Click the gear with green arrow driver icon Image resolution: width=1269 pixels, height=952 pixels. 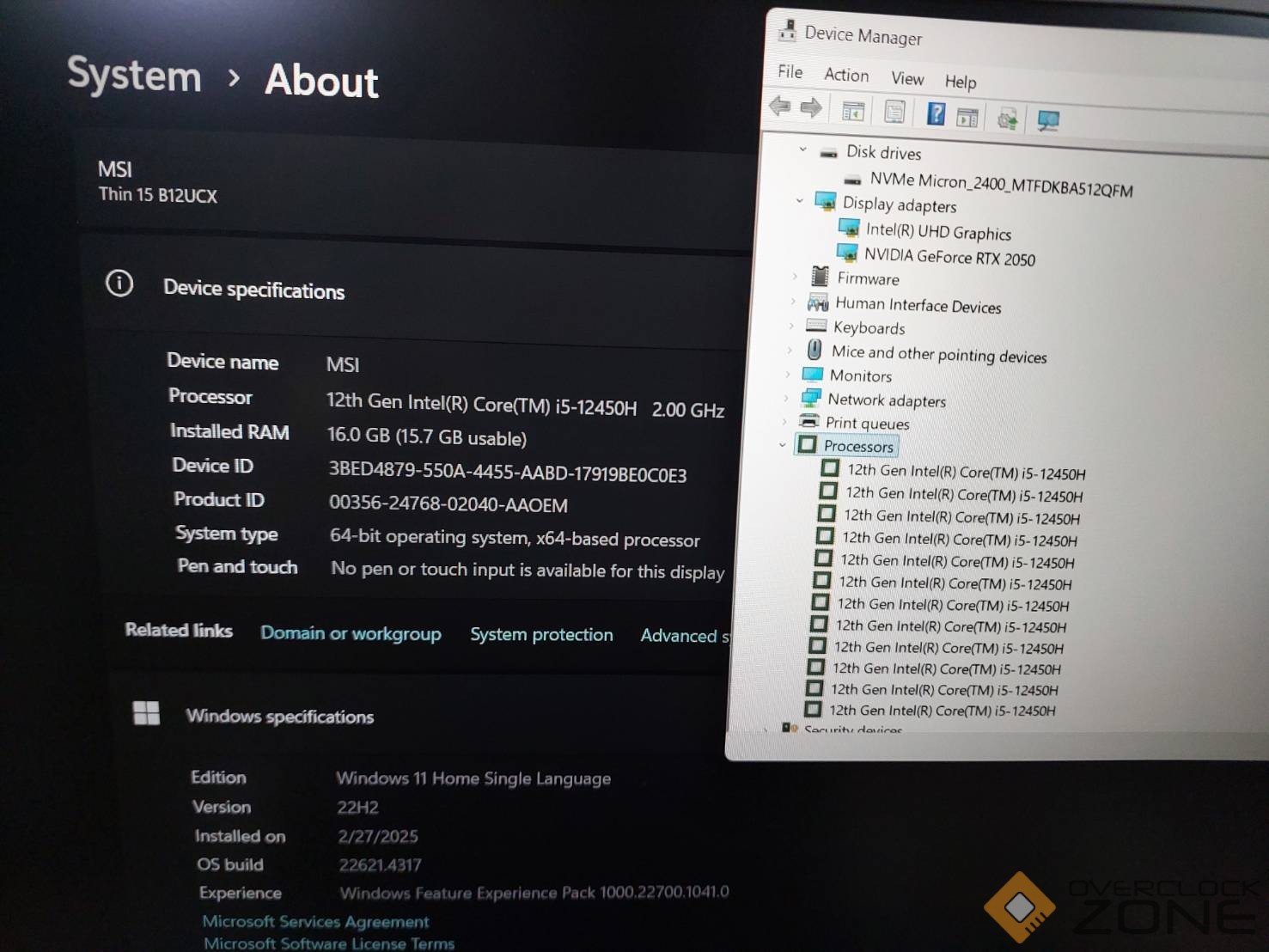[1007, 118]
